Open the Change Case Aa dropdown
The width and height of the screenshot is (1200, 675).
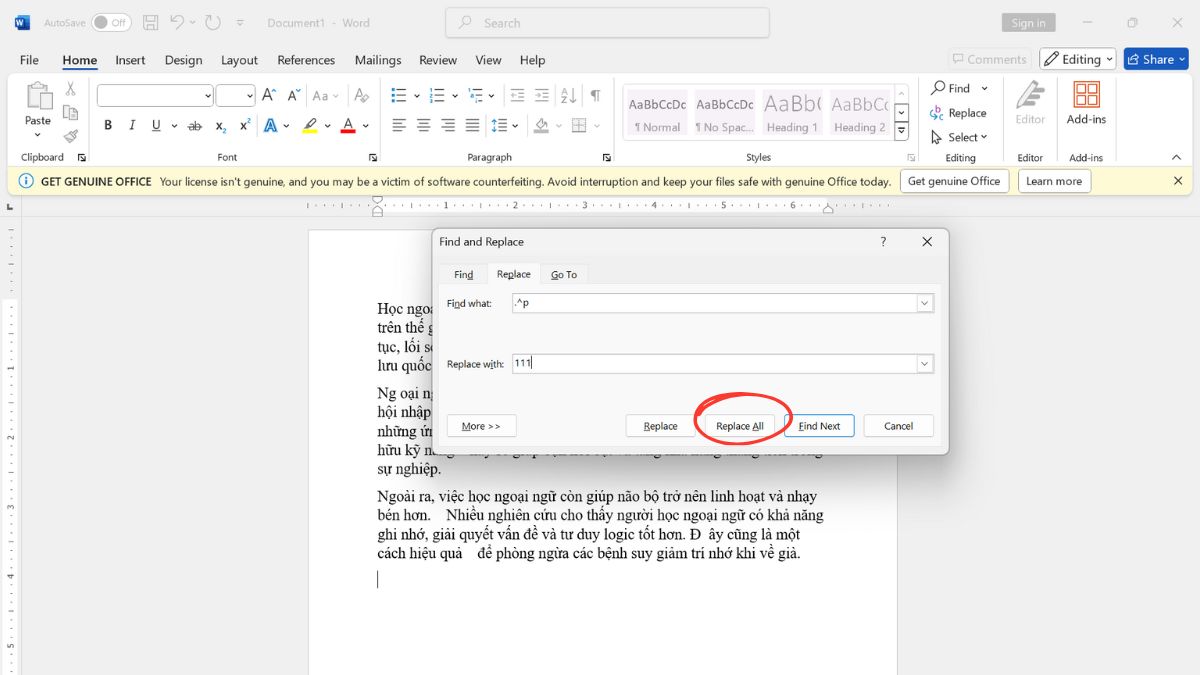click(326, 96)
